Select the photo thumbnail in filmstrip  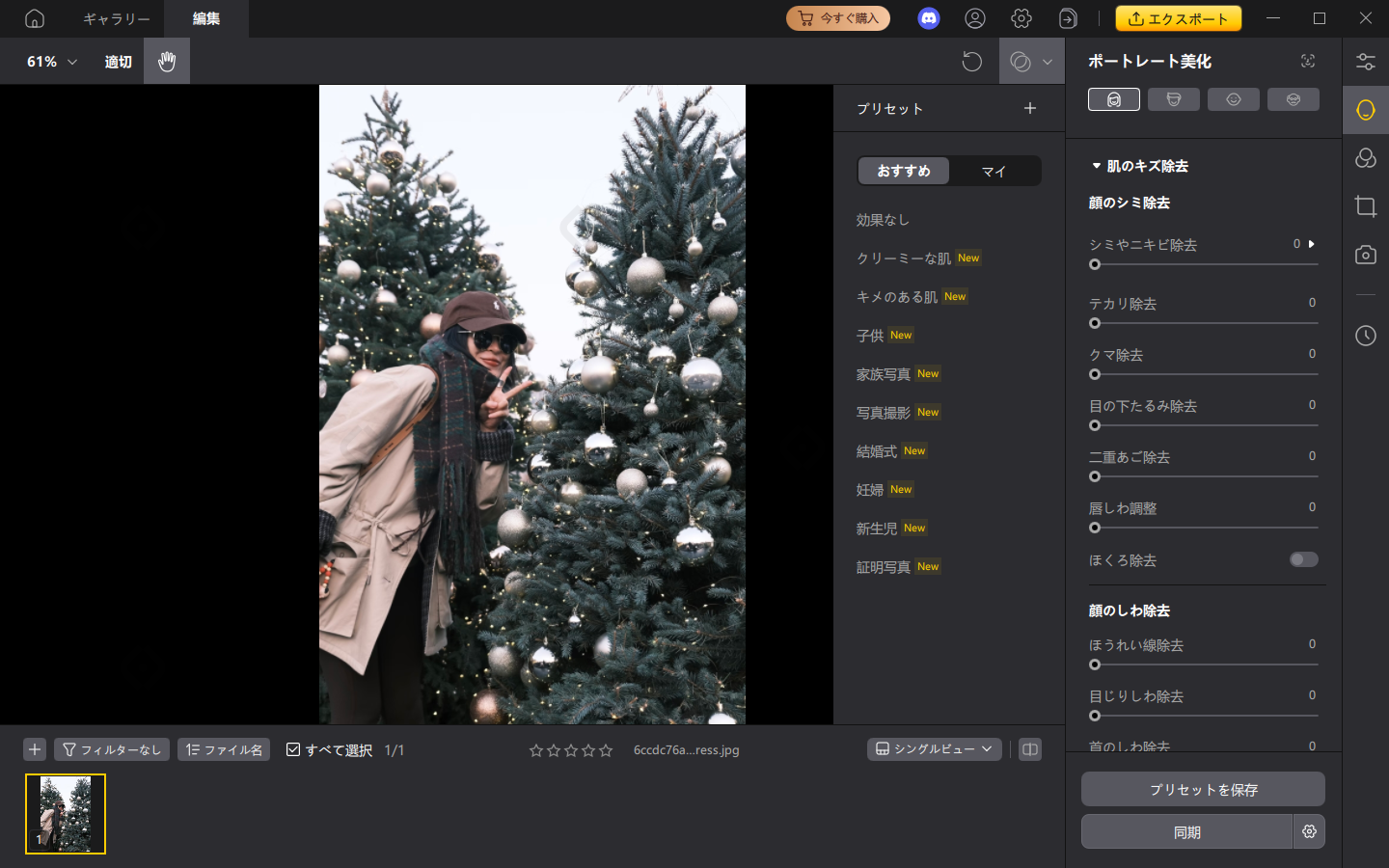point(66,814)
